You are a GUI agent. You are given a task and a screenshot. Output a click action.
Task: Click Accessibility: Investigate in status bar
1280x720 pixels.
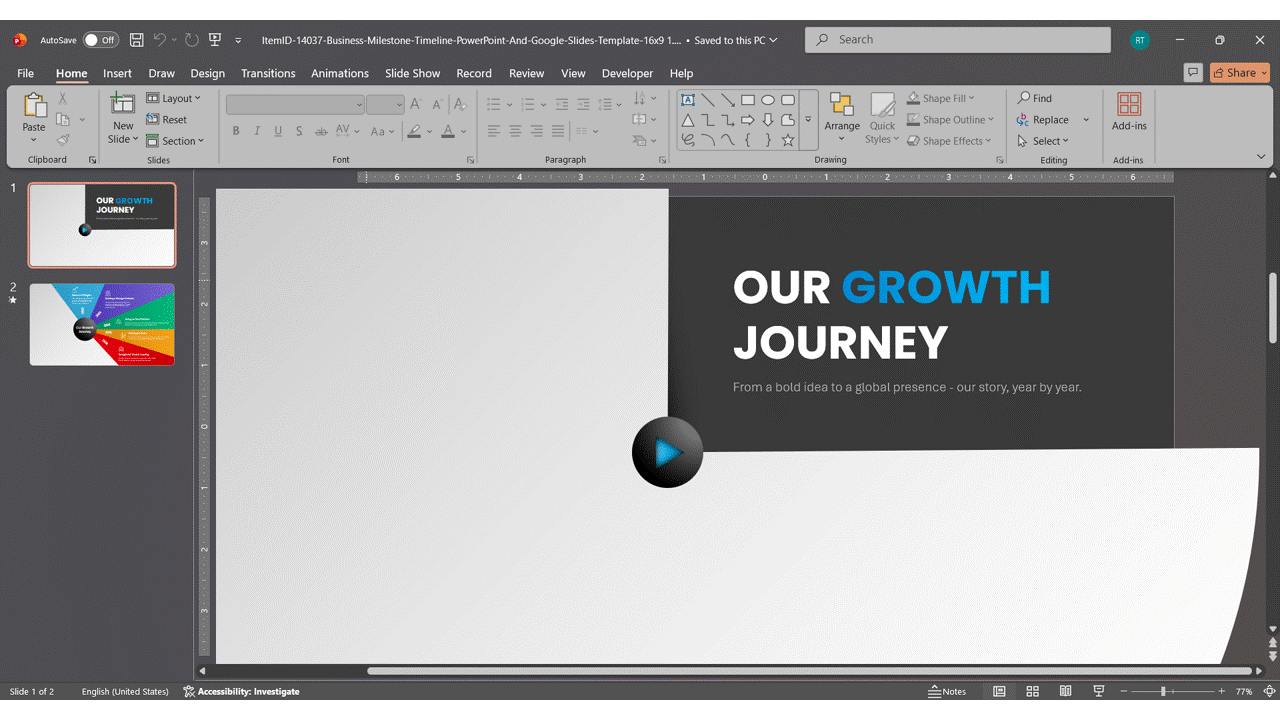(x=241, y=691)
